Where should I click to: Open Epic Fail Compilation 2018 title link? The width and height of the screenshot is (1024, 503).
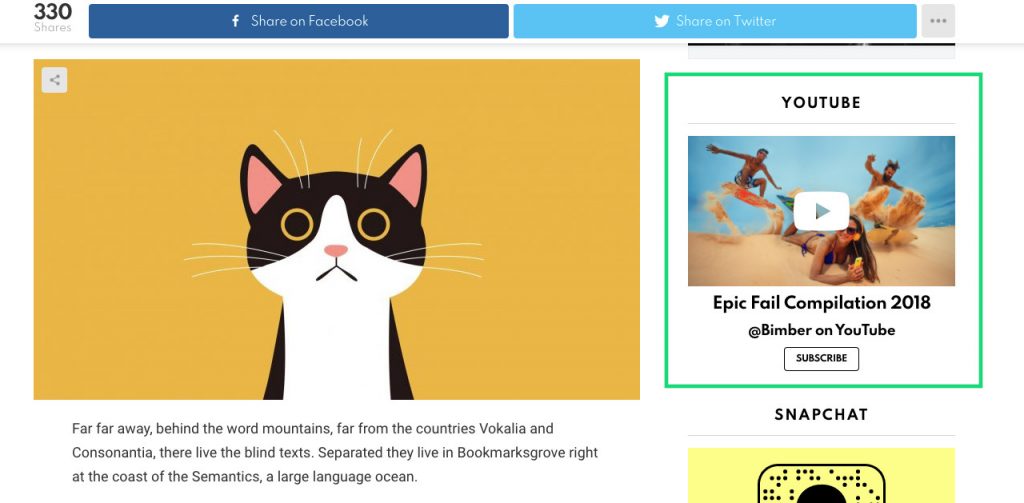click(x=822, y=303)
